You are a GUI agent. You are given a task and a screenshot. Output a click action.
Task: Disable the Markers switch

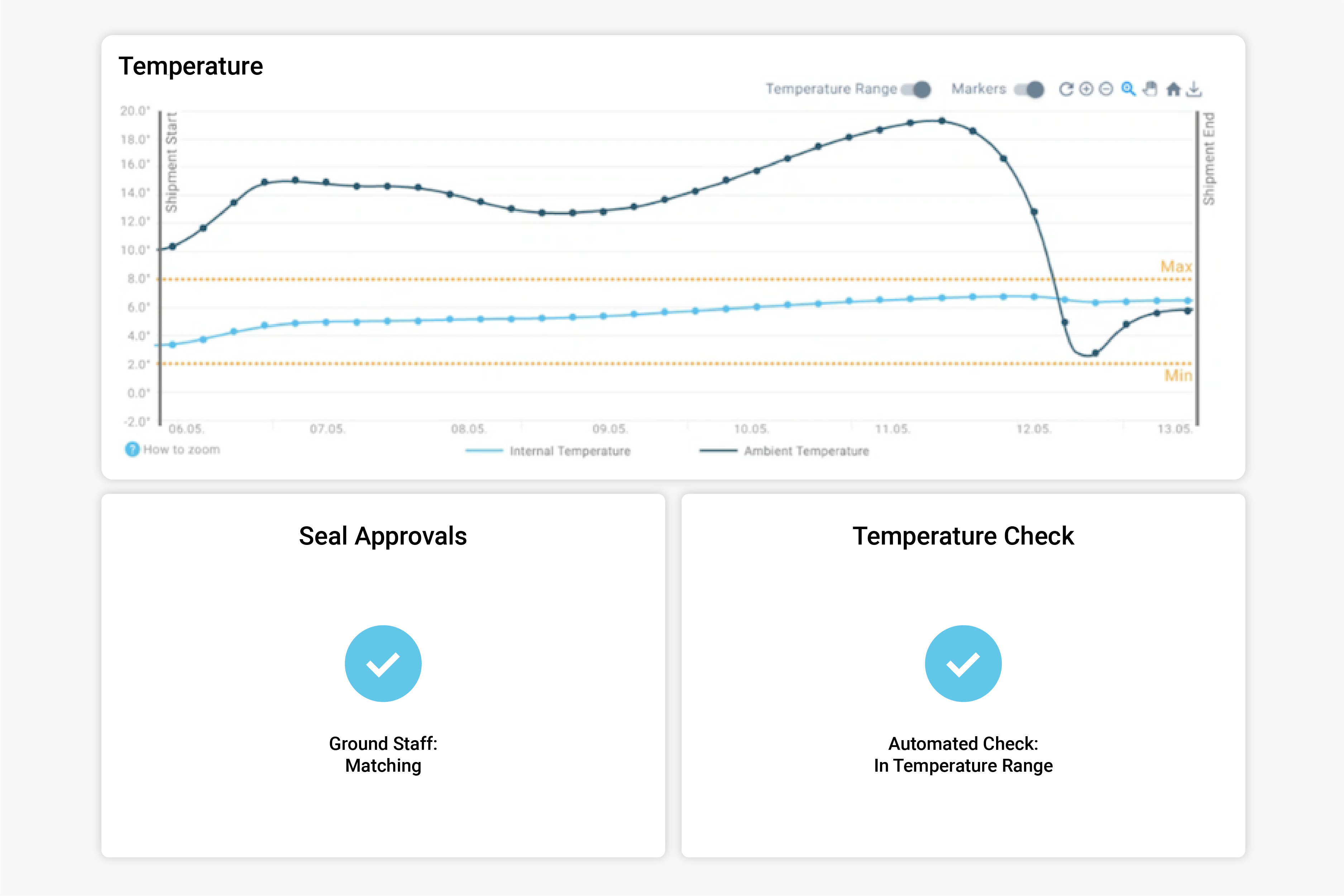1029,89
